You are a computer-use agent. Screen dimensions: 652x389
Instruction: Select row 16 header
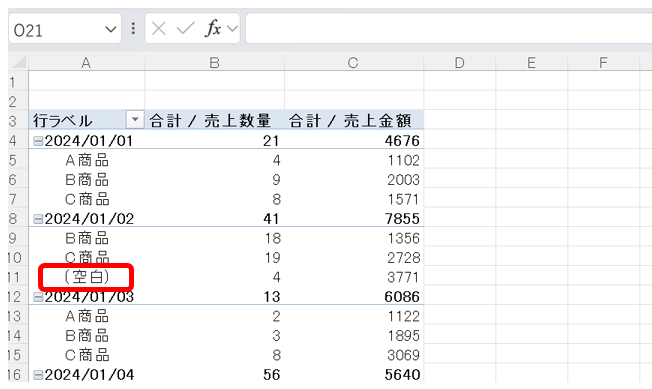pyautogui.click(x=18, y=374)
